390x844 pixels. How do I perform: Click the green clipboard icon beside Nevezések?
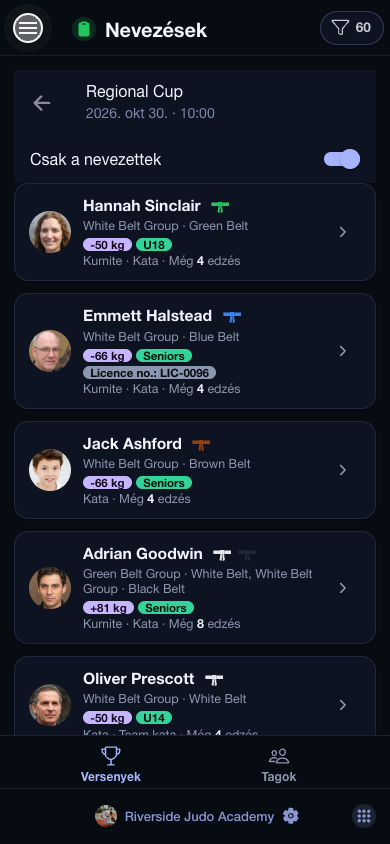[x=84, y=29]
